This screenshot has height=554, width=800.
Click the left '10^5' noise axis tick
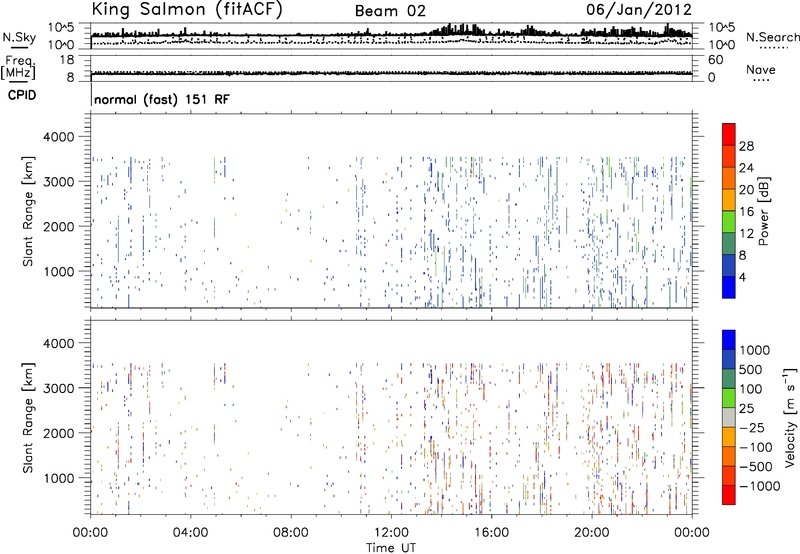coord(61,27)
